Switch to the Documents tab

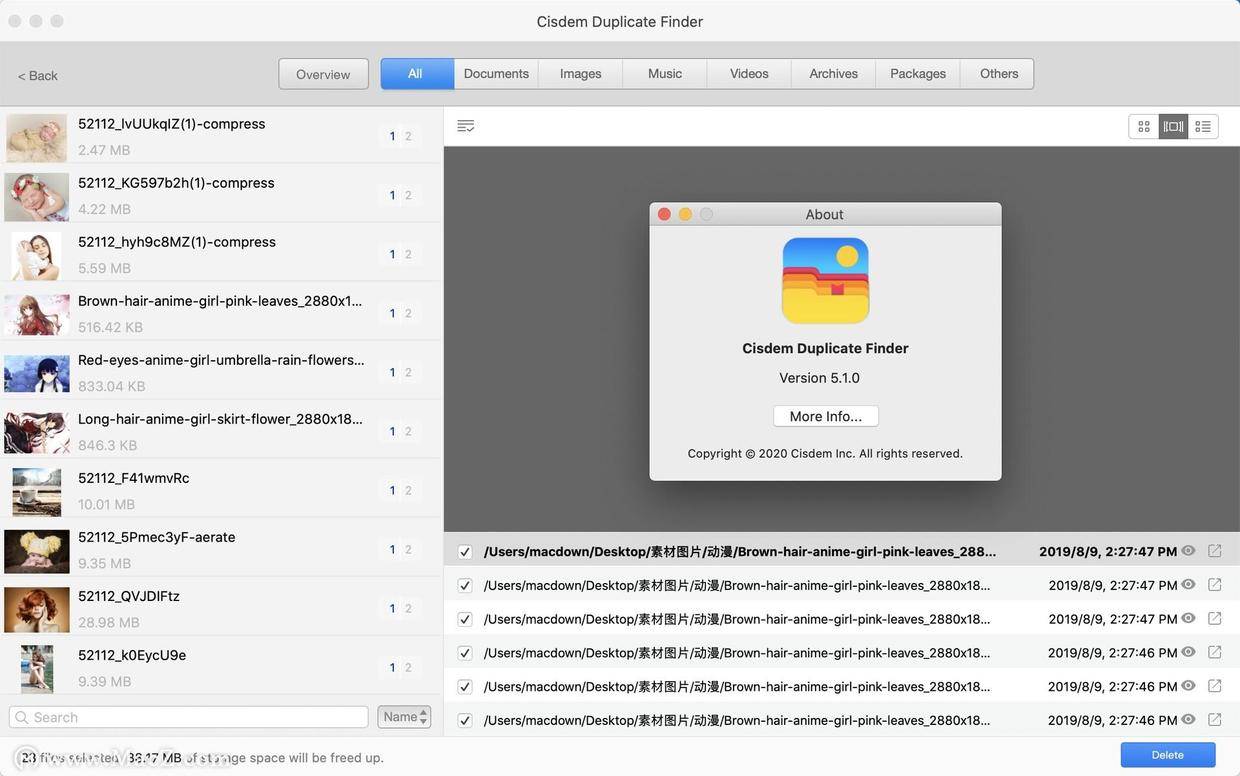[496, 74]
